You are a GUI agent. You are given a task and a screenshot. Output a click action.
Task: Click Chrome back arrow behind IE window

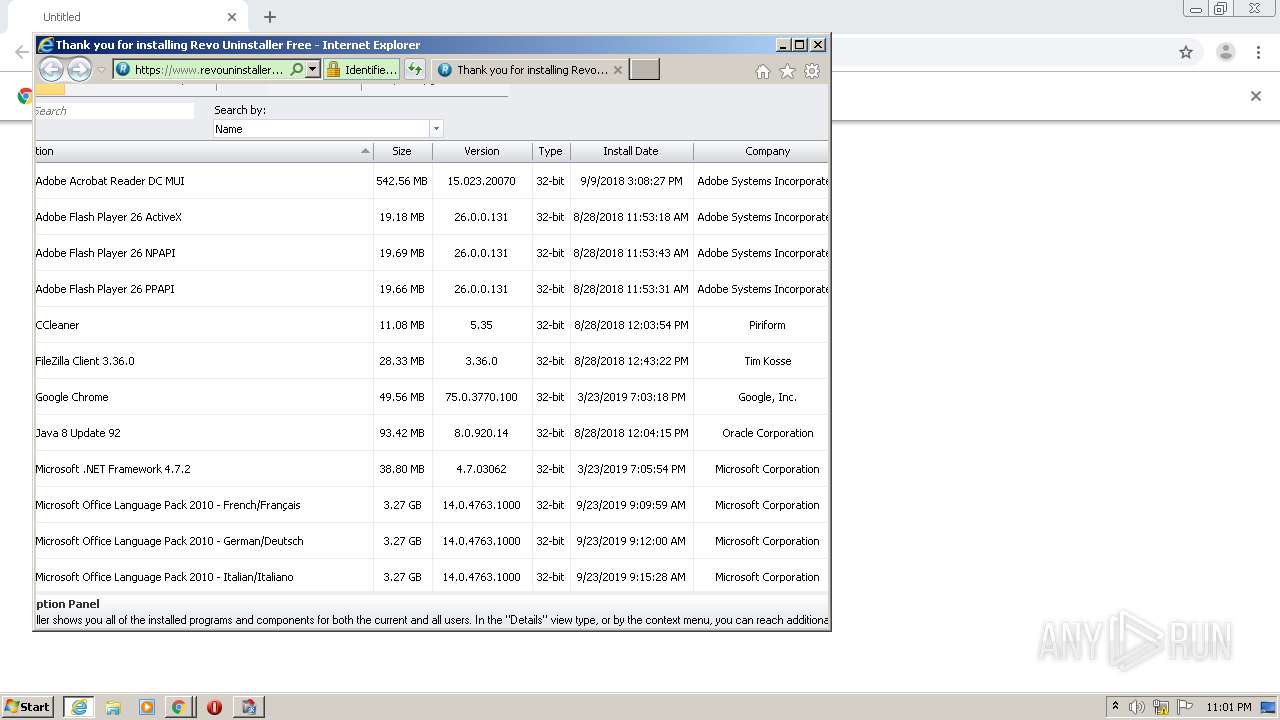tap(21, 52)
